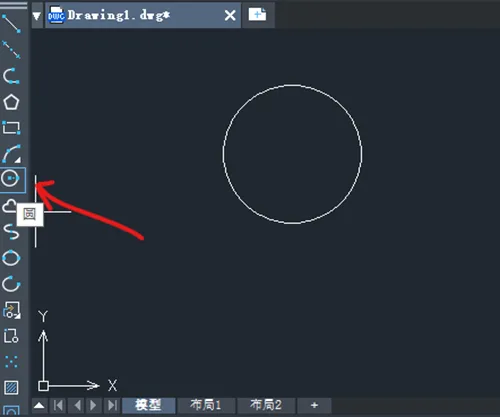Add a new layout with plus button
The width and height of the screenshot is (500, 417).
(314, 405)
